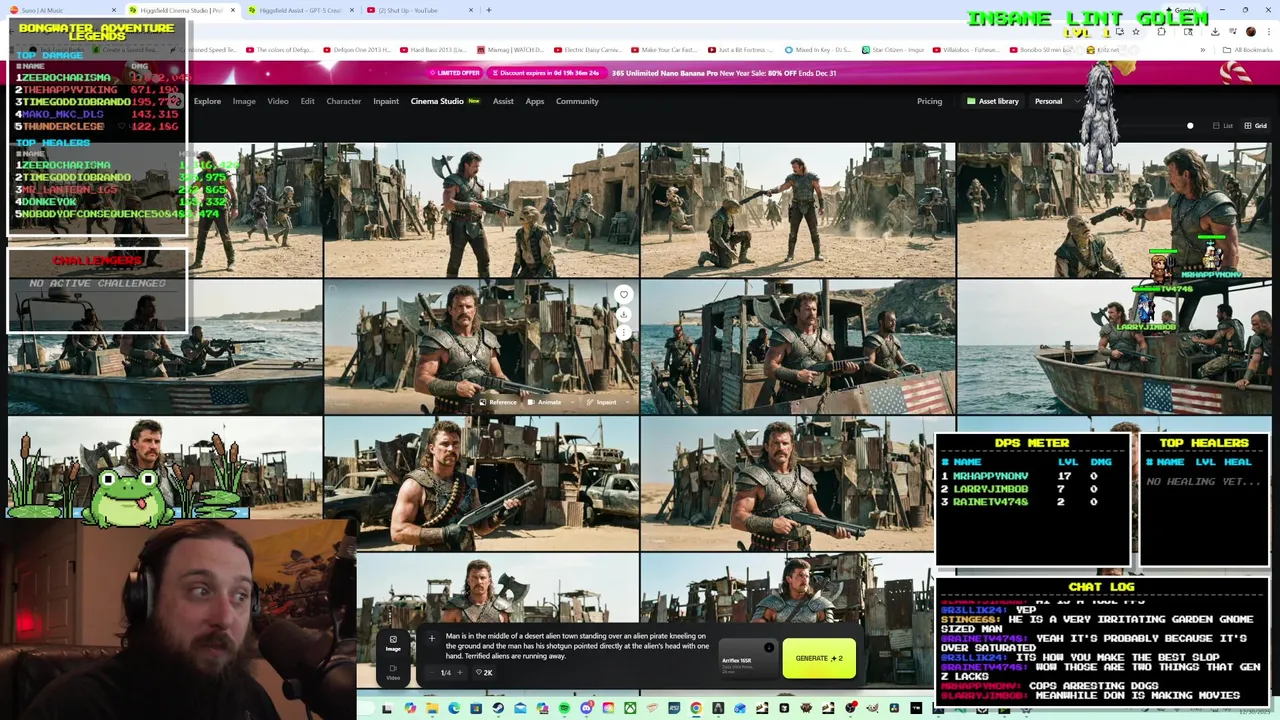Open the image of man with shotgun beside a white truck
Image resolution: width=1280 pixels, height=720 pixels.
point(481,483)
